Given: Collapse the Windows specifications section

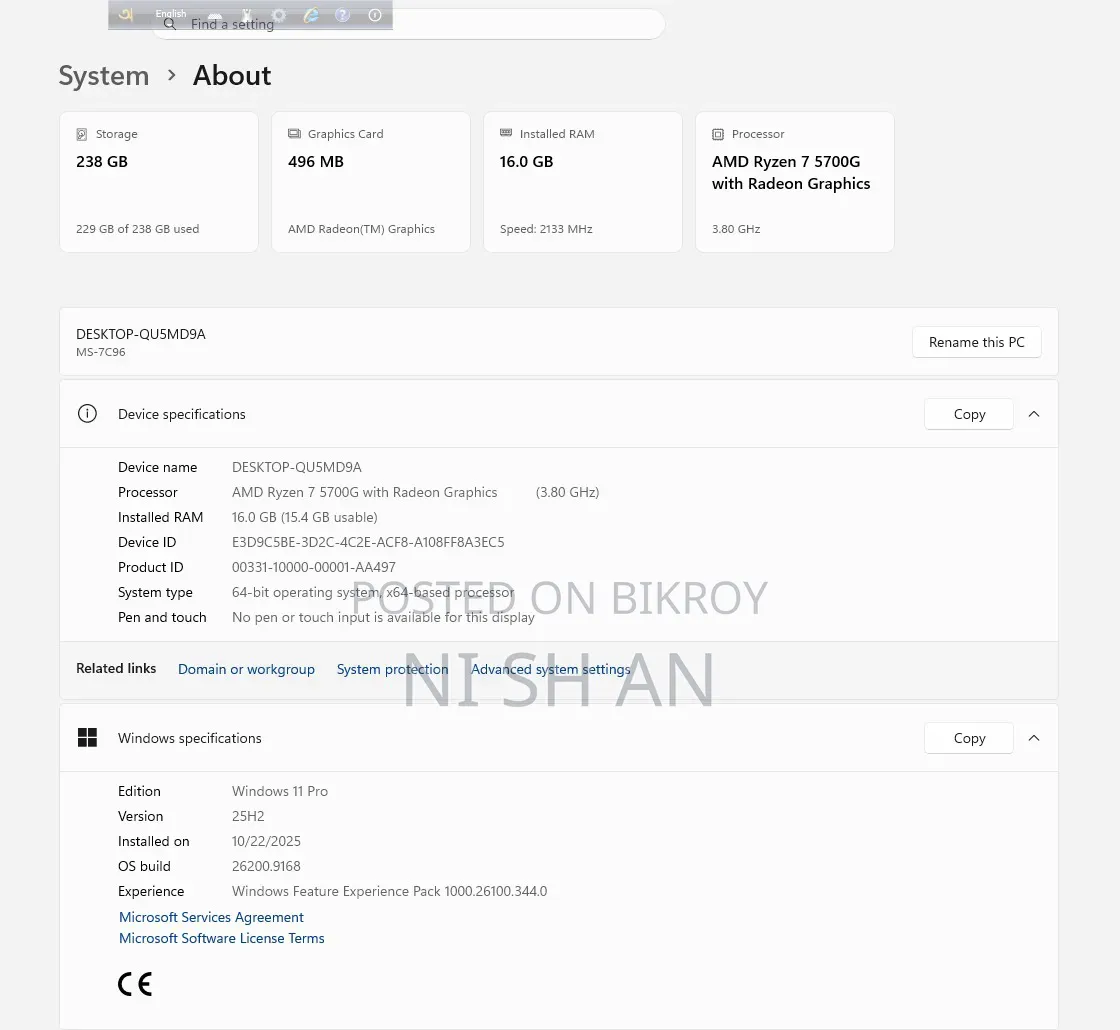Looking at the screenshot, I should click(1034, 738).
